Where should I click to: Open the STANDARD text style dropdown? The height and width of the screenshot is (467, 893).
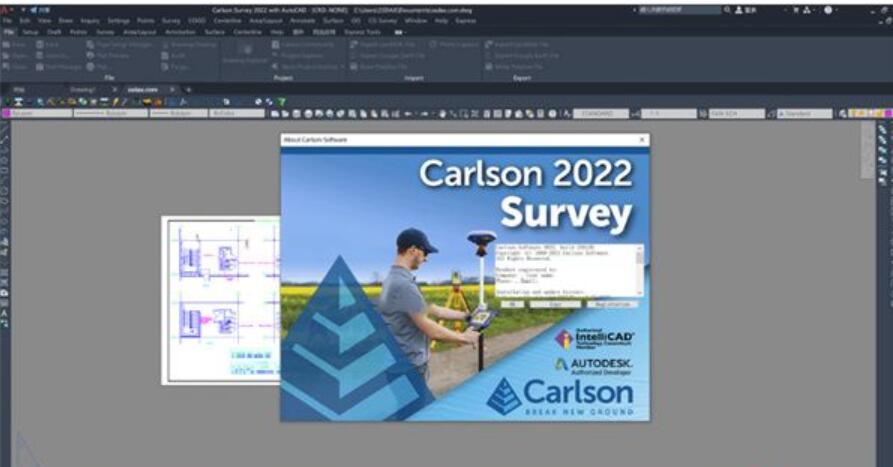pos(601,114)
